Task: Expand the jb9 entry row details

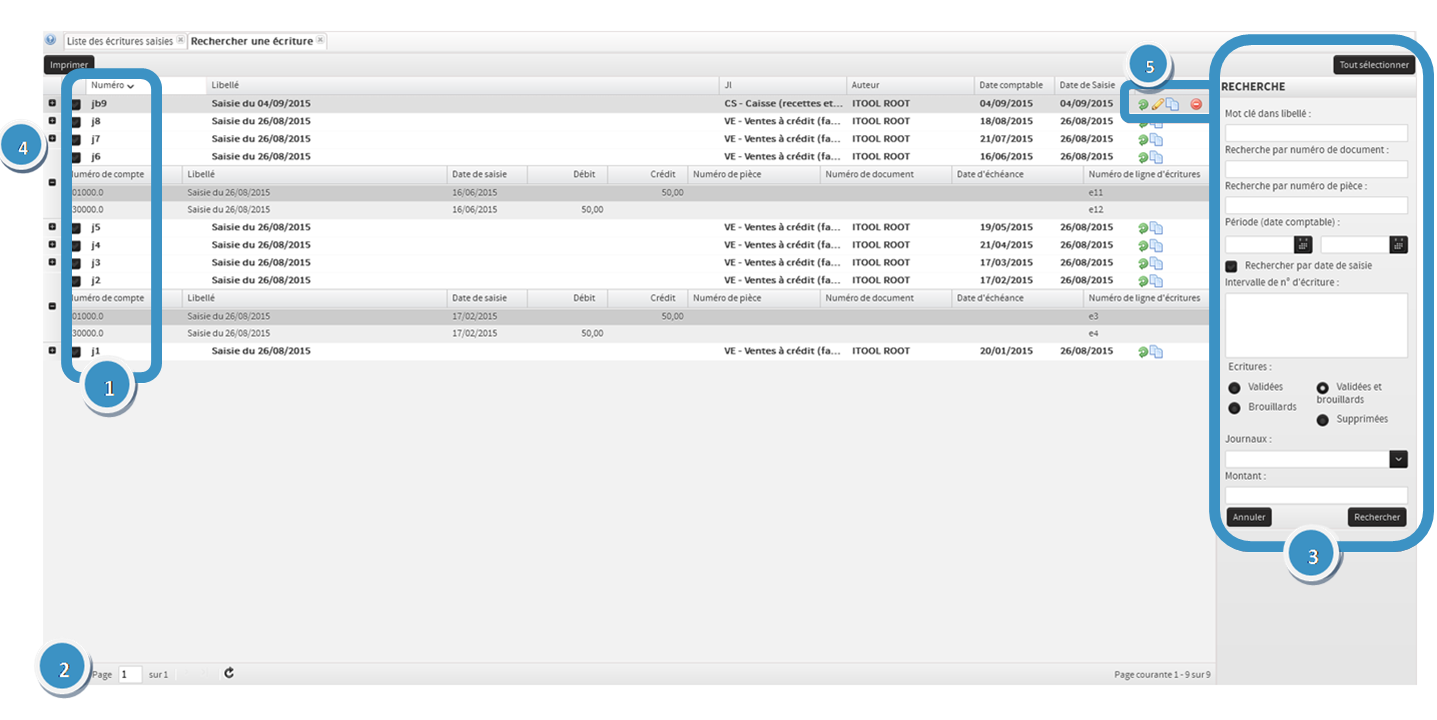Action: (x=52, y=103)
